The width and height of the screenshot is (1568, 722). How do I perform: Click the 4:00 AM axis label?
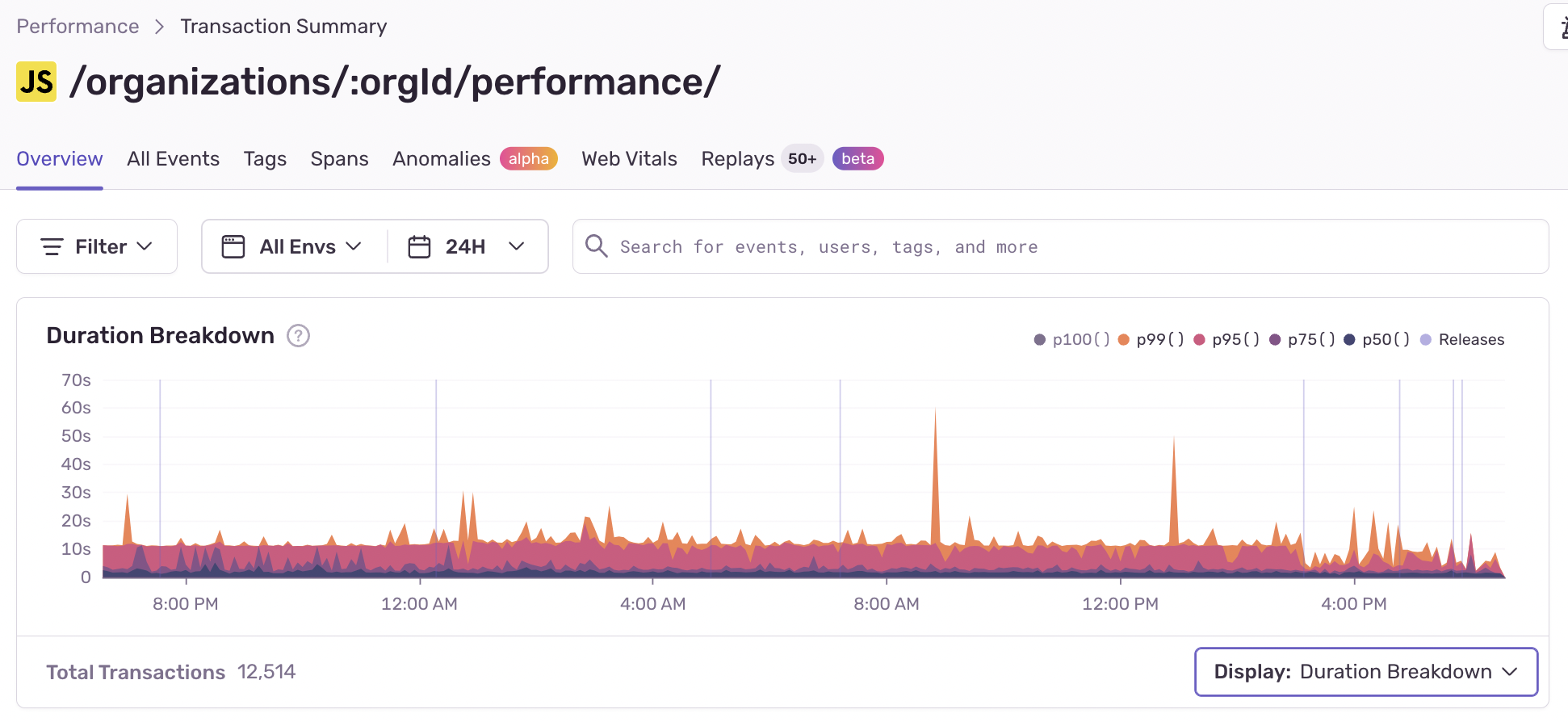click(652, 604)
